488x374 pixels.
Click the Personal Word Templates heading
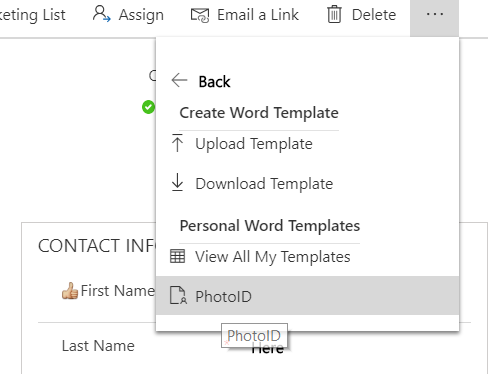click(270, 226)
